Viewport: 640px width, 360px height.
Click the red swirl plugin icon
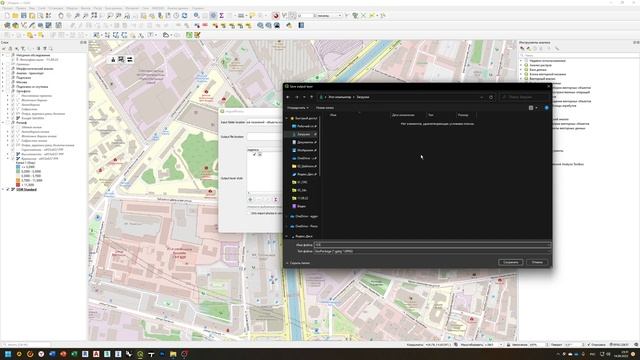(276, 16)
